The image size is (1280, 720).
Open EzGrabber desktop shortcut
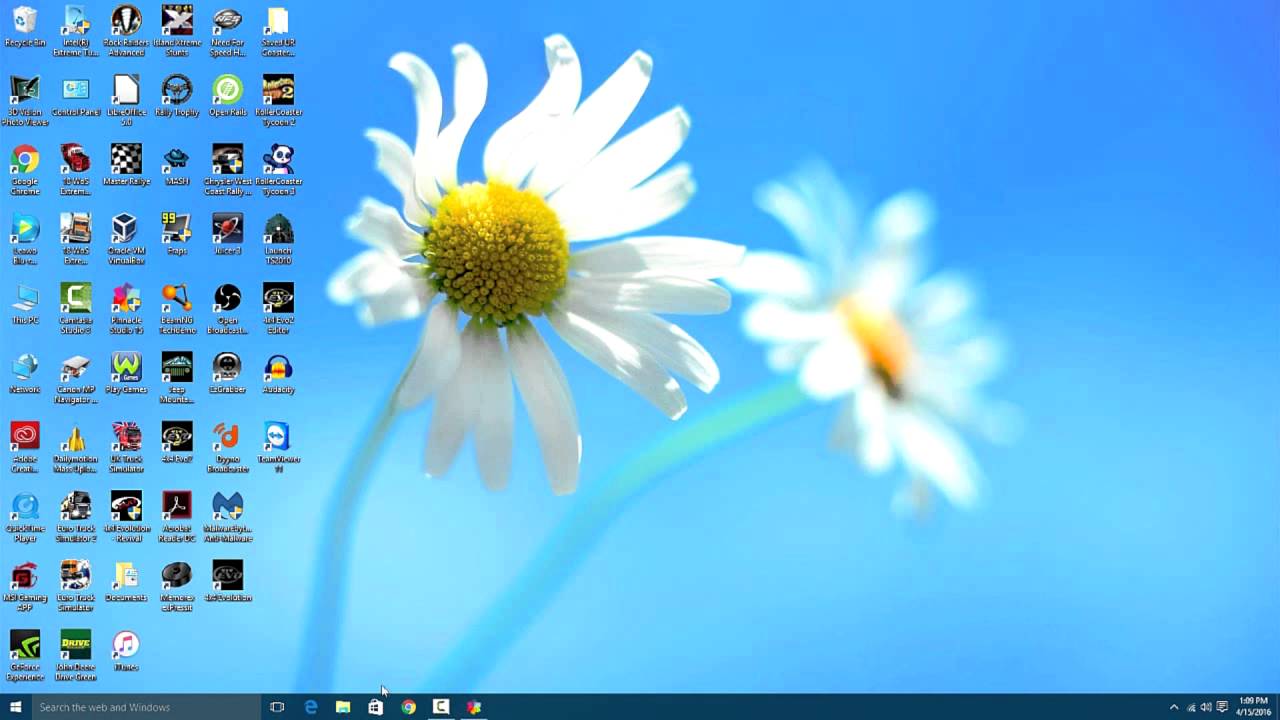click(x=228, y=373)
